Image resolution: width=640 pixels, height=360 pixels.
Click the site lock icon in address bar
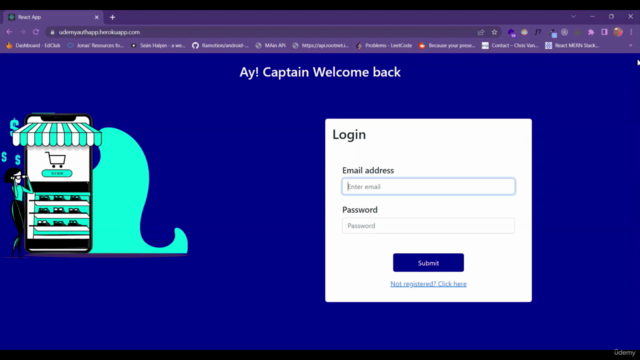tap(52, 32)
